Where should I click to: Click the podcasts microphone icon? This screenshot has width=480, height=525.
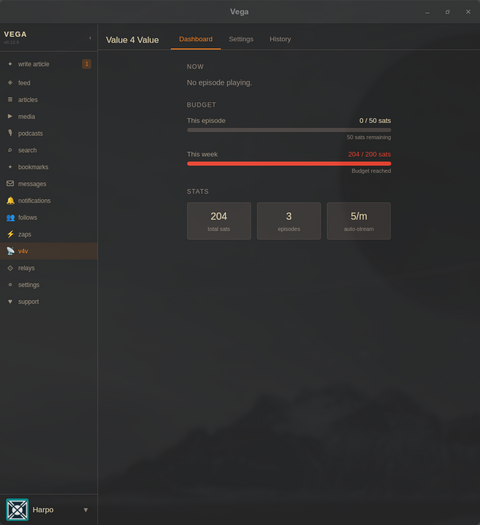coord(10,133)
